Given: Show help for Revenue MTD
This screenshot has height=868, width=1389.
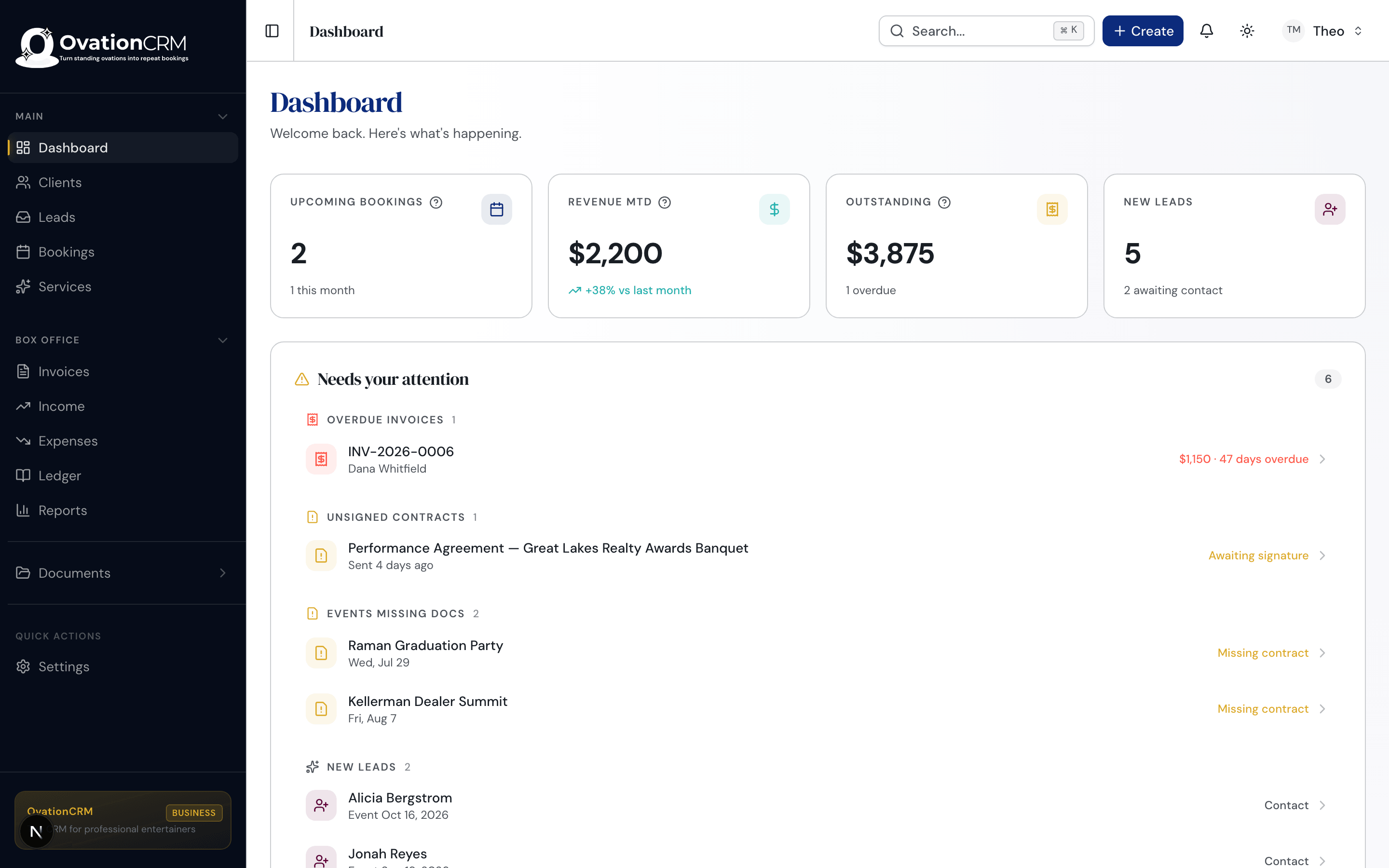Looking at the screenshot, I should click(x=665, y=202).
